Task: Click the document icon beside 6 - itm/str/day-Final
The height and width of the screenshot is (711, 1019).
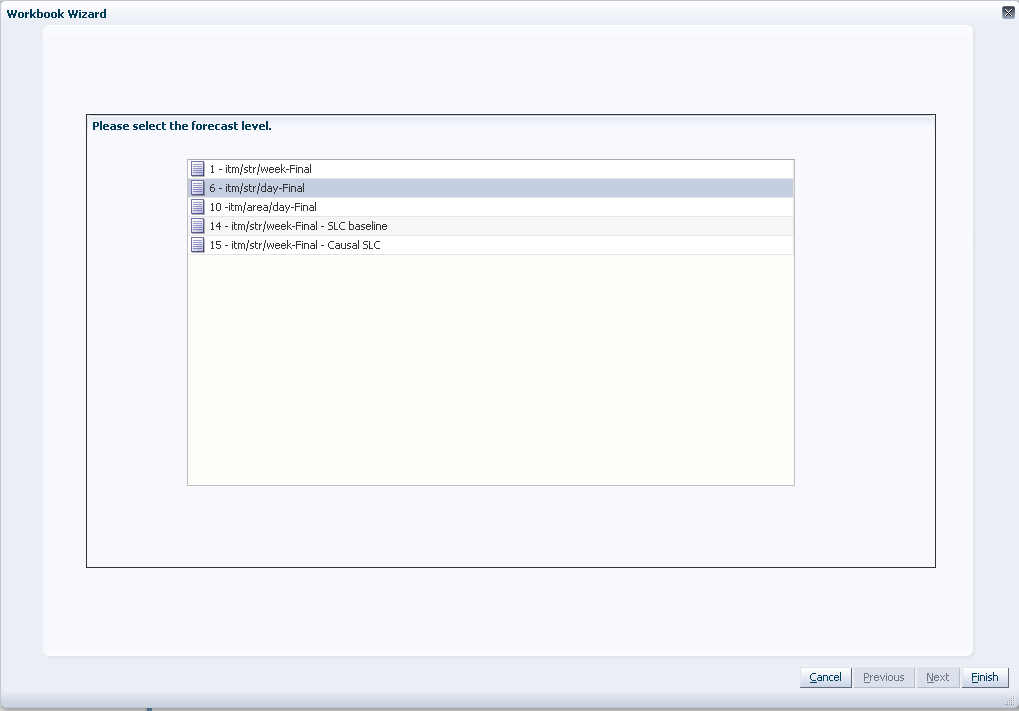Action: (x=198, y=188)
